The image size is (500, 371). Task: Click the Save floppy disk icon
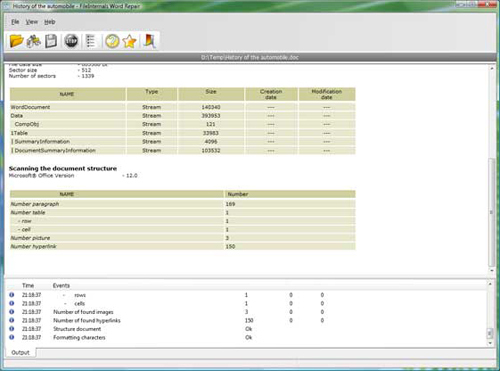coord(51,41)
